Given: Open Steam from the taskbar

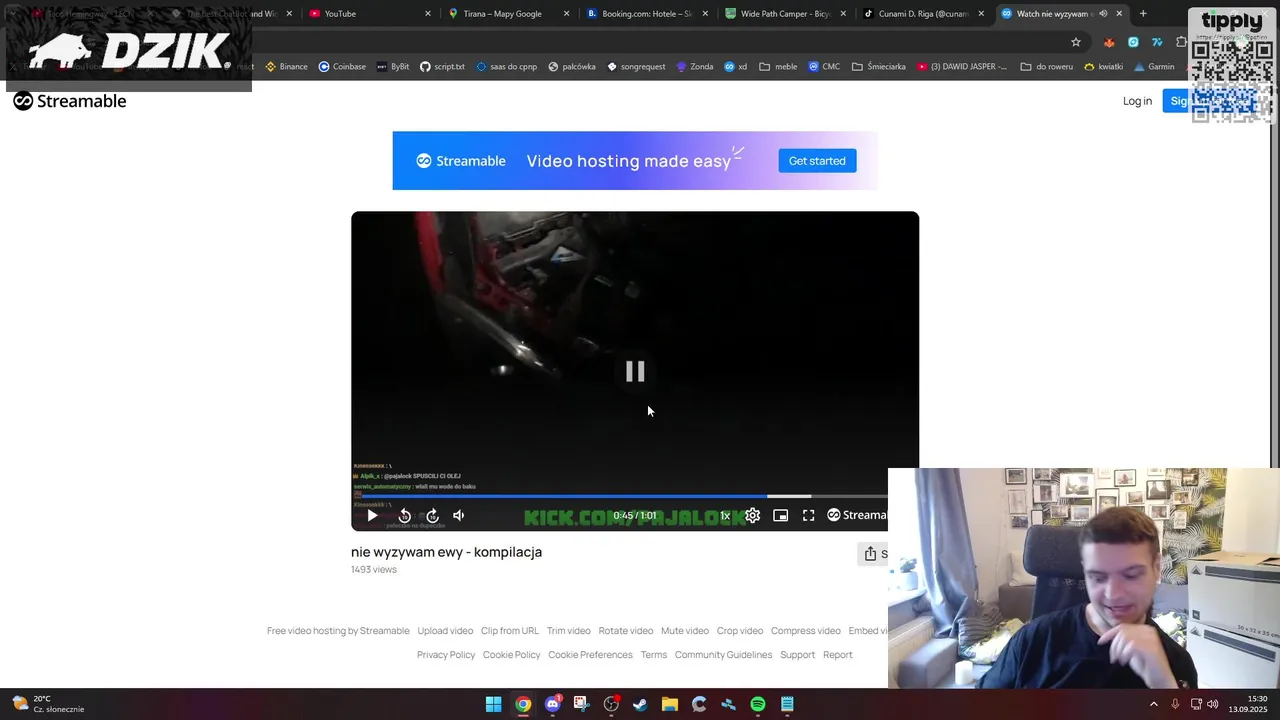Looking at the screenshot, I should pyautogui.click(x=640, y=704).
